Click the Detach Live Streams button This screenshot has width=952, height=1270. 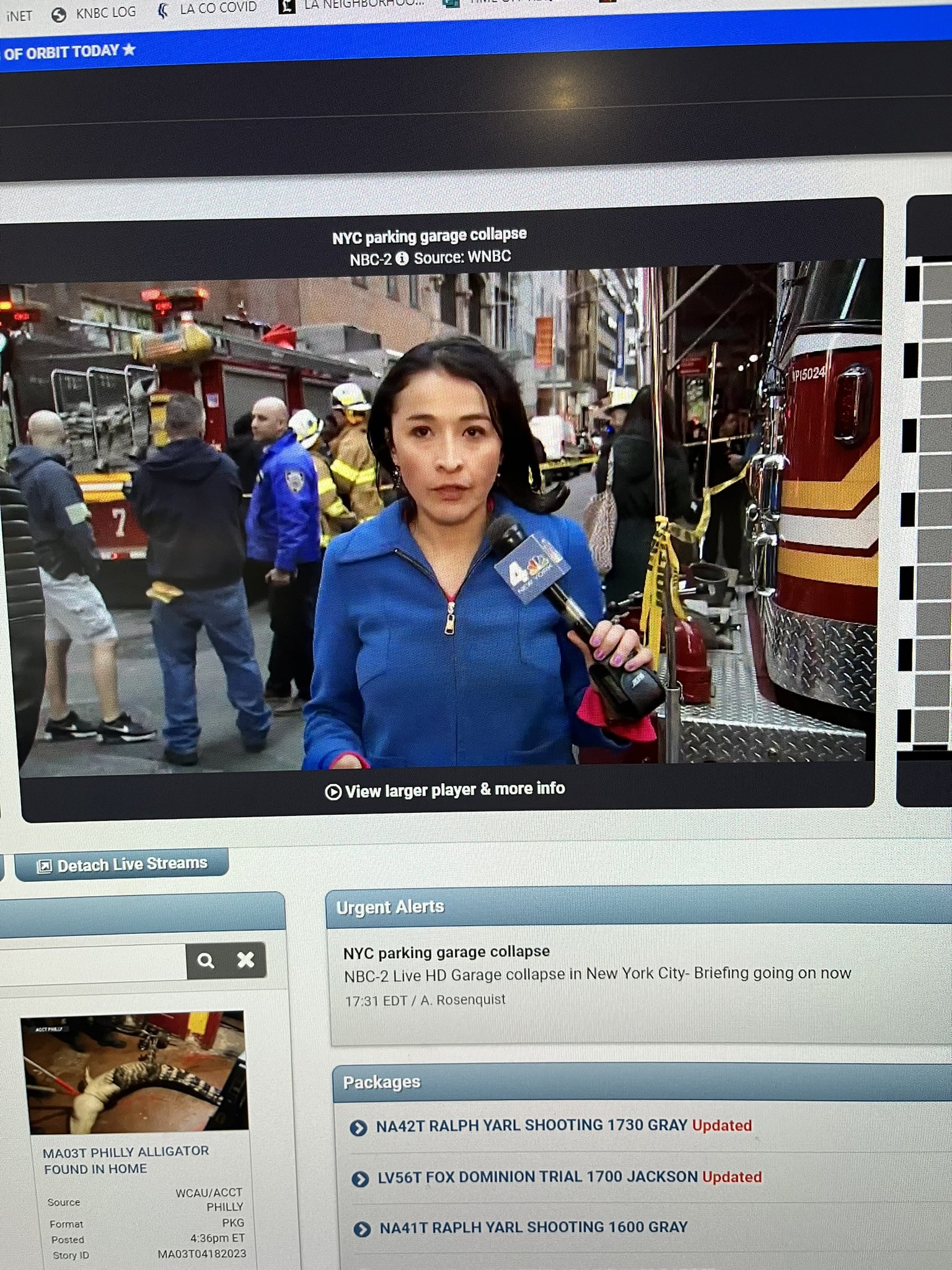click(x=121, y=864)
